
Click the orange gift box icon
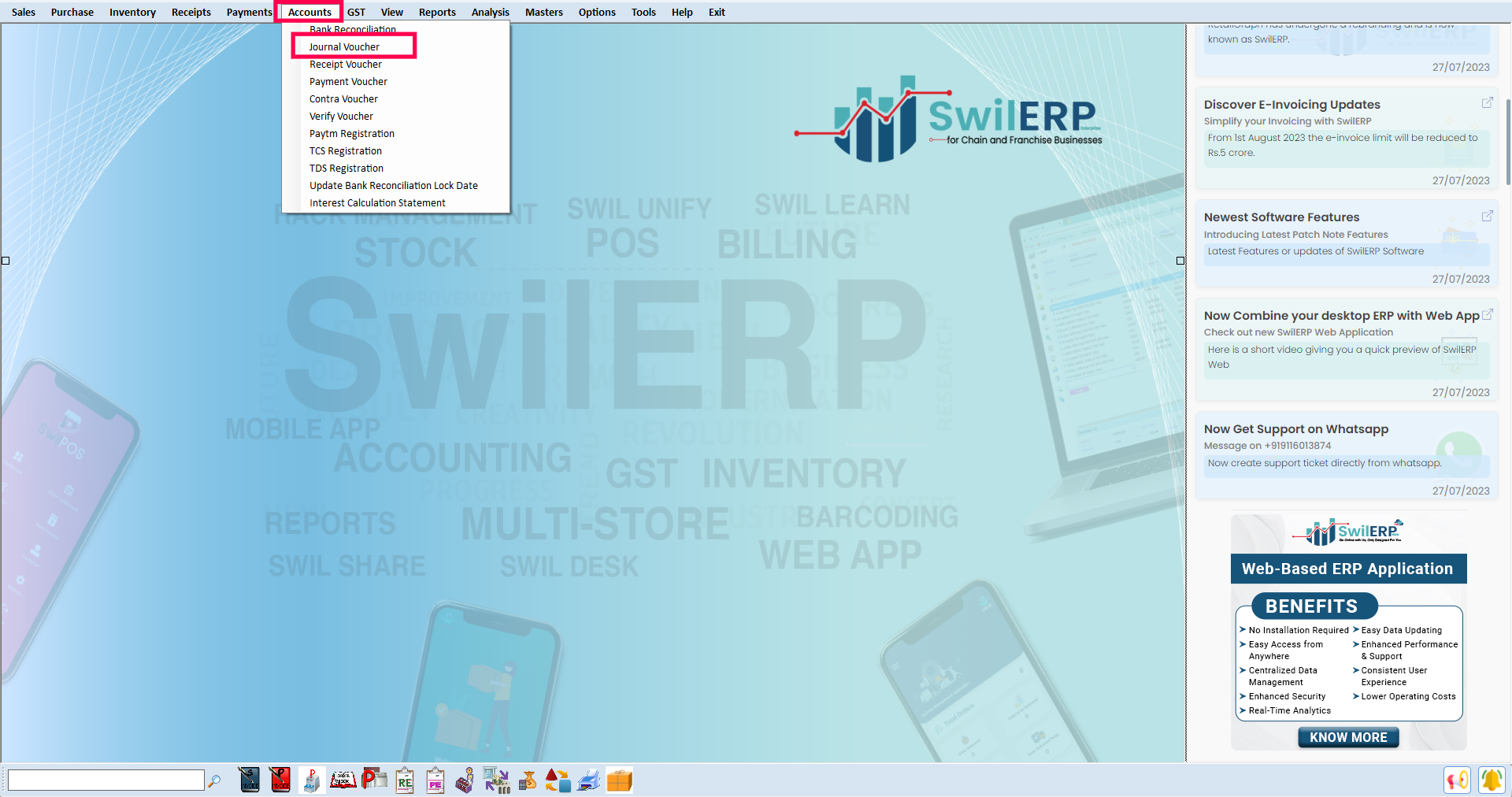(620, 780)
